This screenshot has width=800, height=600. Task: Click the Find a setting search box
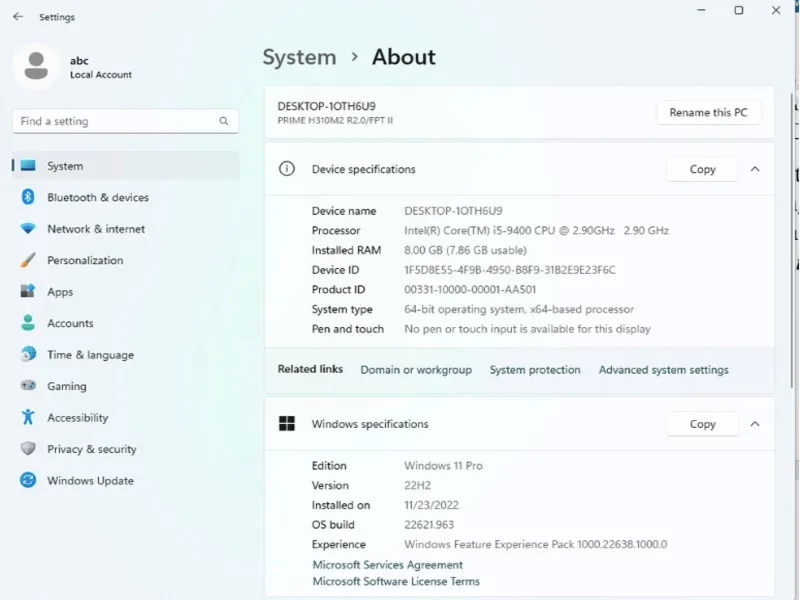[x=126, y=121]
